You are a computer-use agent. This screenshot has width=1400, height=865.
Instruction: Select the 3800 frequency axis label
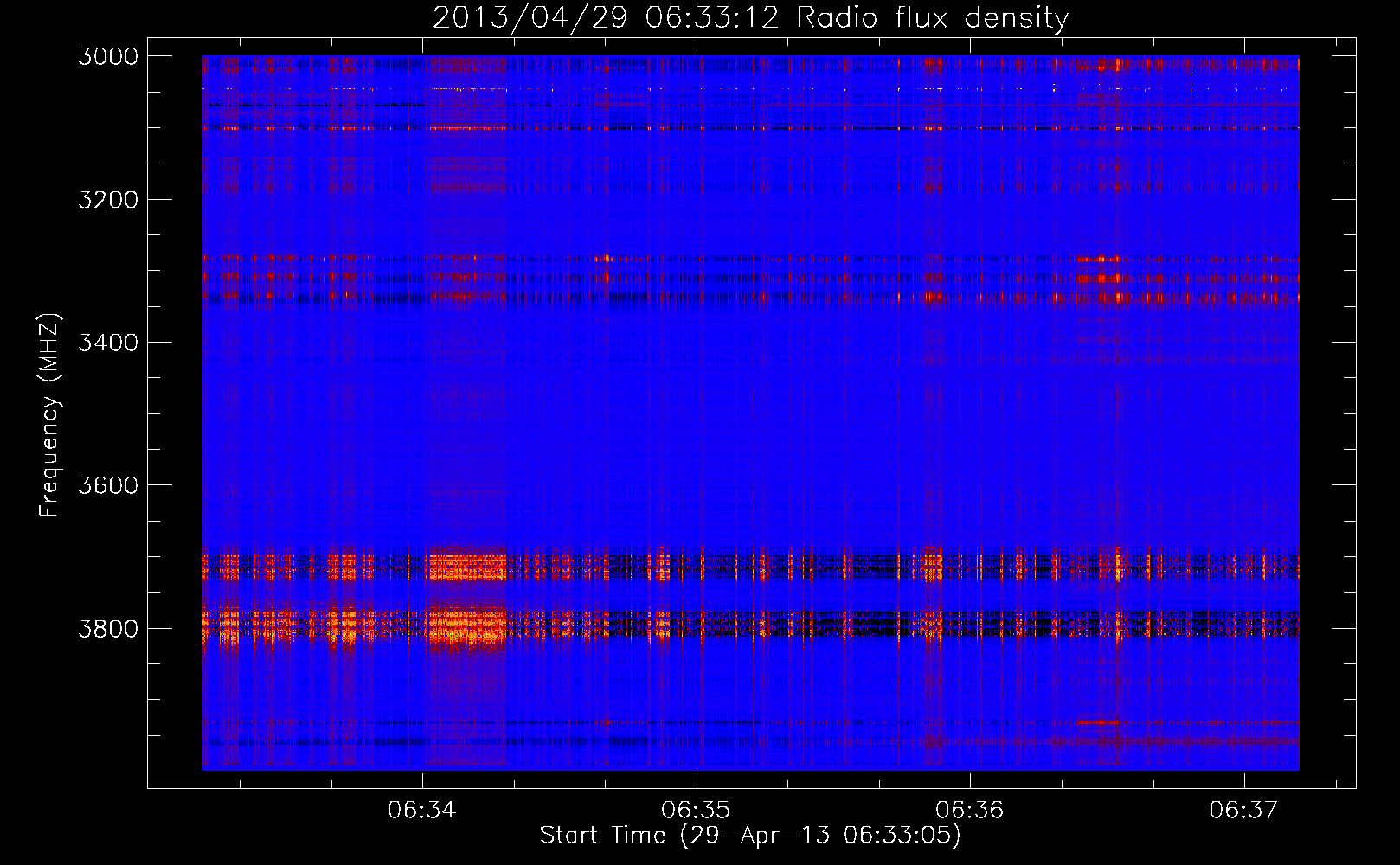[x=108, y=629]
